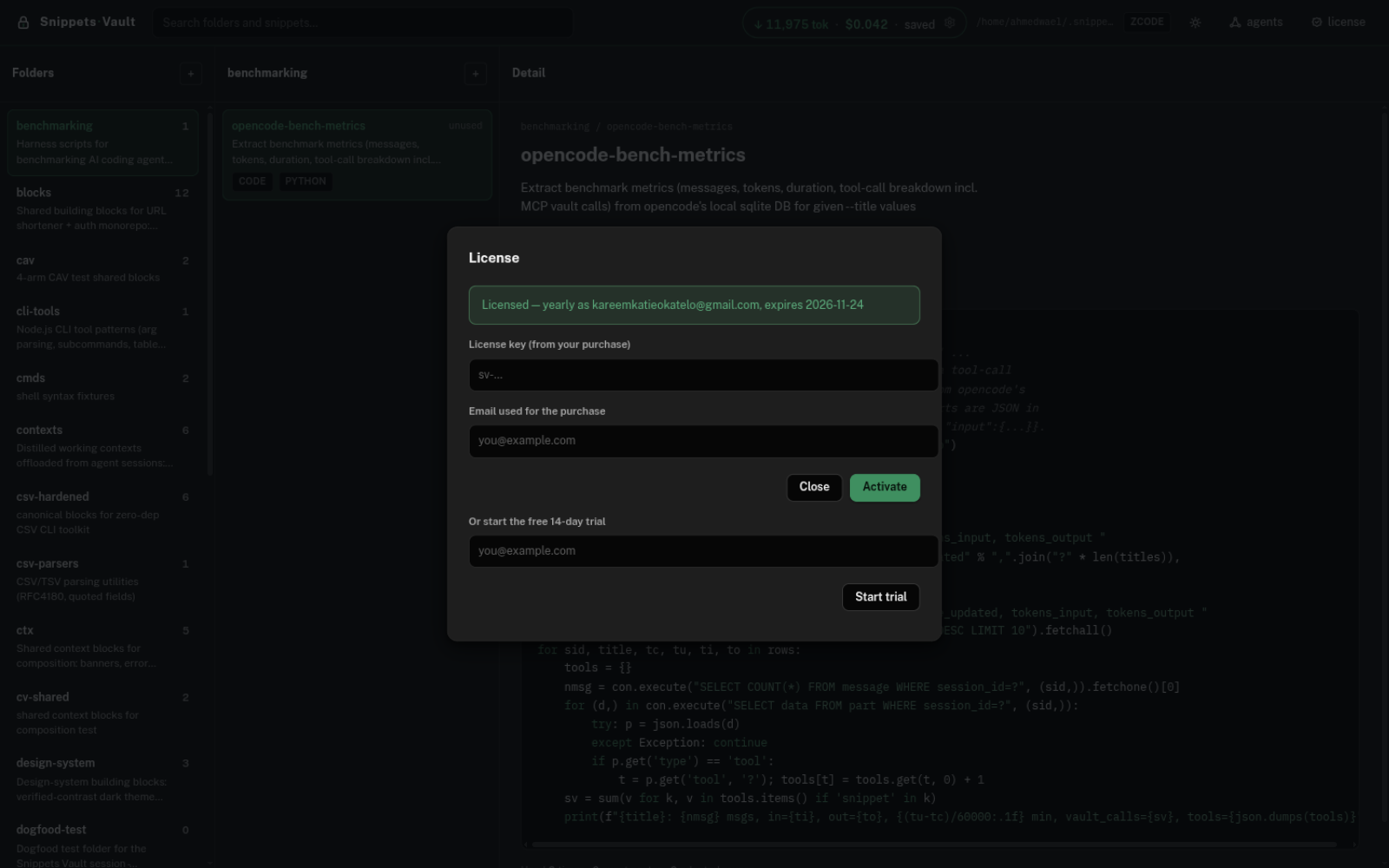Click the code block horizontal scrollbar
The height and width of the screenshot is (868, 1389).
(934, 845)
